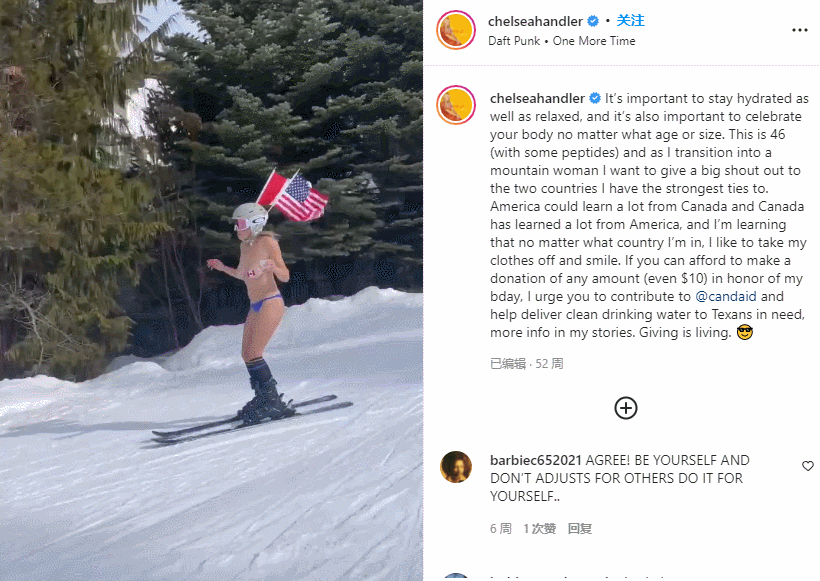Like barbiec652021's comment with the heart icon
Image resolution: width=820 pixels, height=581 pixels.
(807, 465)
